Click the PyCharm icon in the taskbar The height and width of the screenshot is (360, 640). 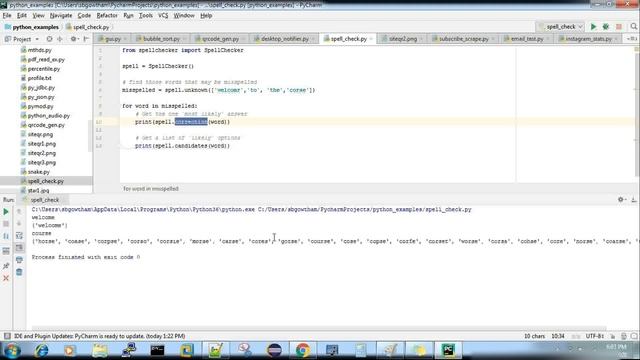pos(448,350)
